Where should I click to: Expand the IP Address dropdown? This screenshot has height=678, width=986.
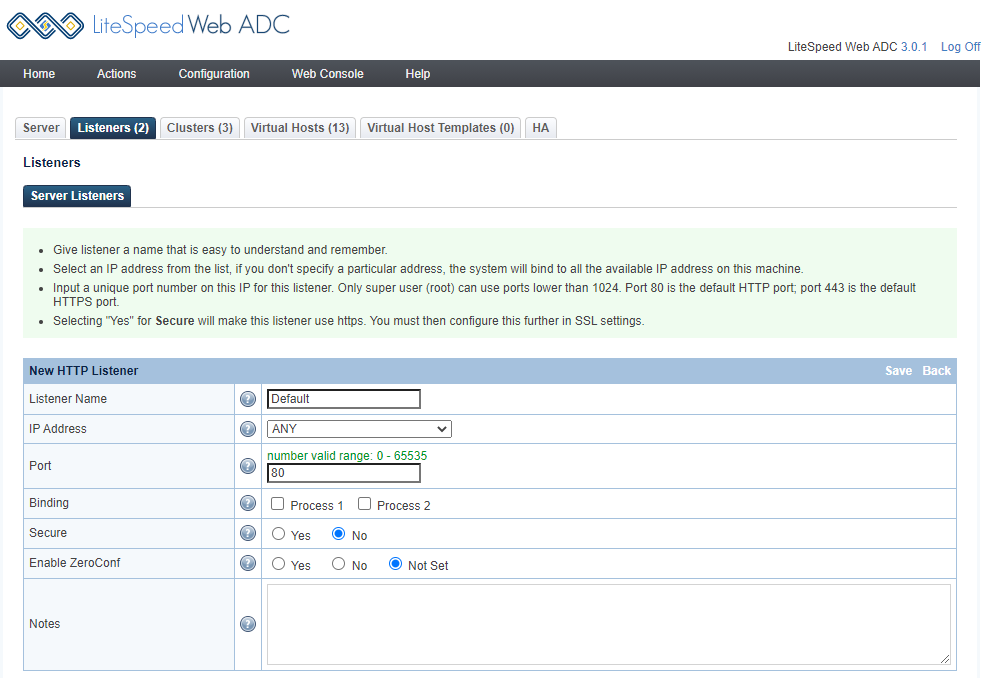click(359, 429)
